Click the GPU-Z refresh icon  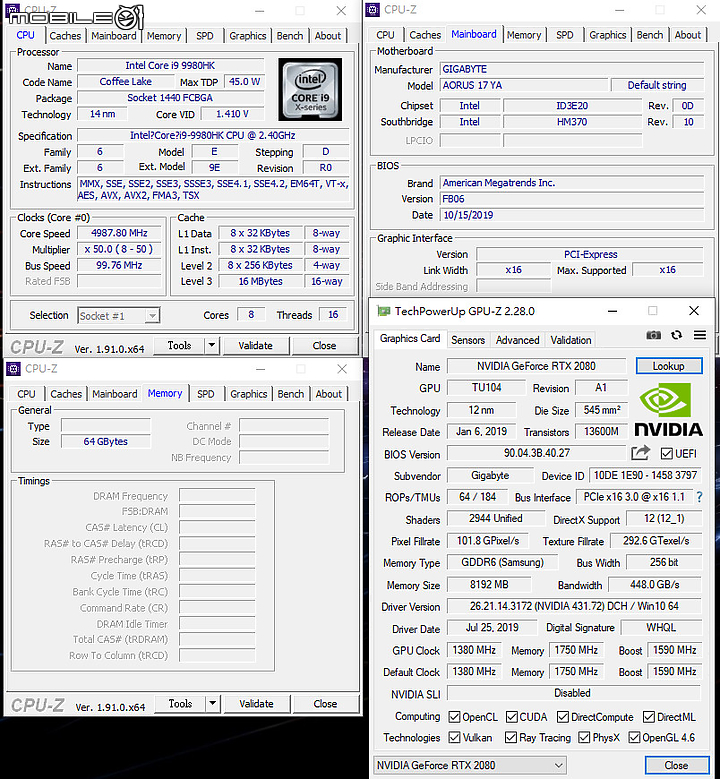tap(676, 335)
